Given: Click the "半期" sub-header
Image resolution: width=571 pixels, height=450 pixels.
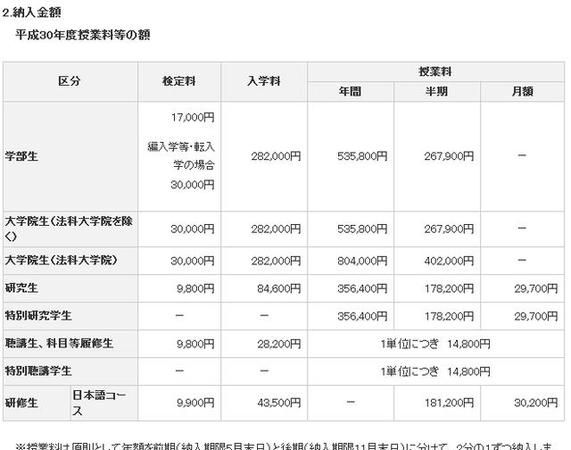Looking at the screenshot, I should 436,91.
